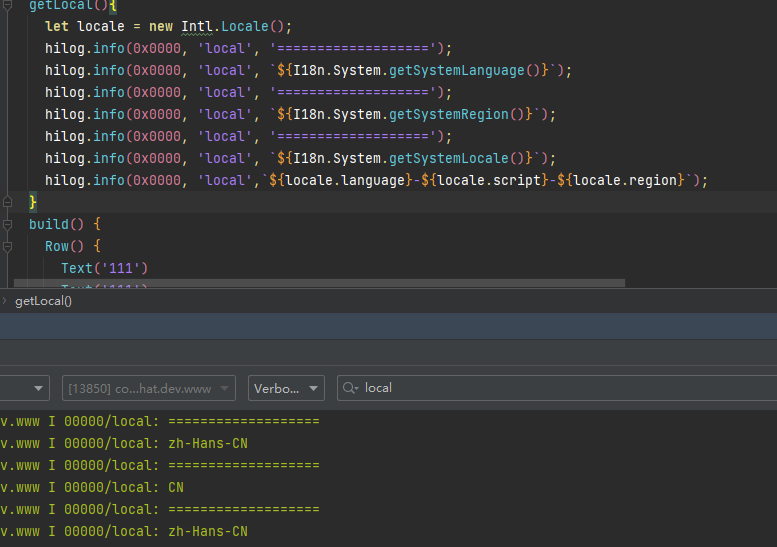Click 'let locale' variable declaration
Image resolution: width=777 pixels, height=547 pixels.
click(x=85, y=26)
